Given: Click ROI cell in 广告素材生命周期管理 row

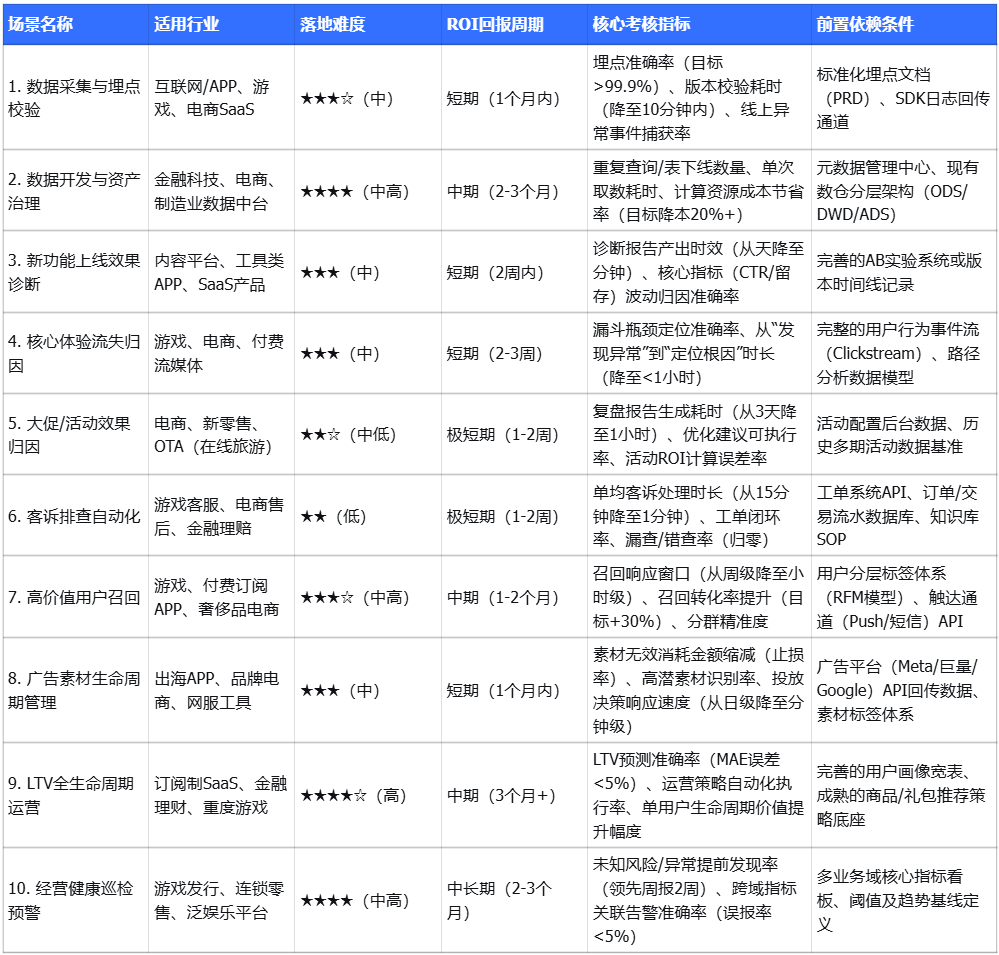Looking at the screenshot, I should point(514,690).
